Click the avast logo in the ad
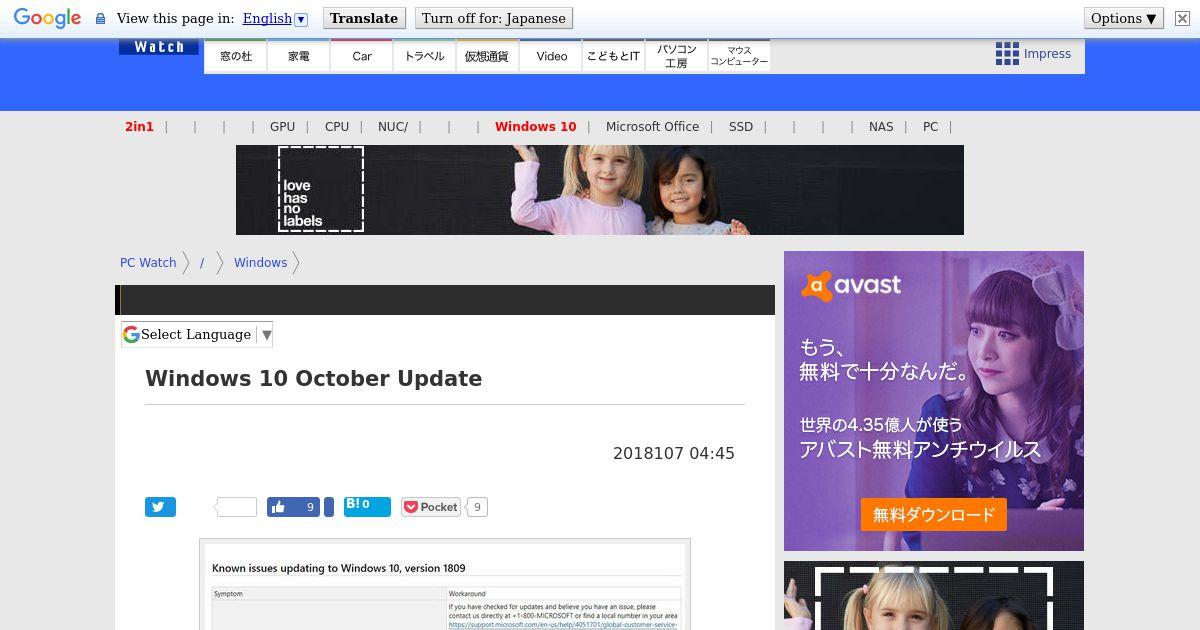 click(851, 287)
